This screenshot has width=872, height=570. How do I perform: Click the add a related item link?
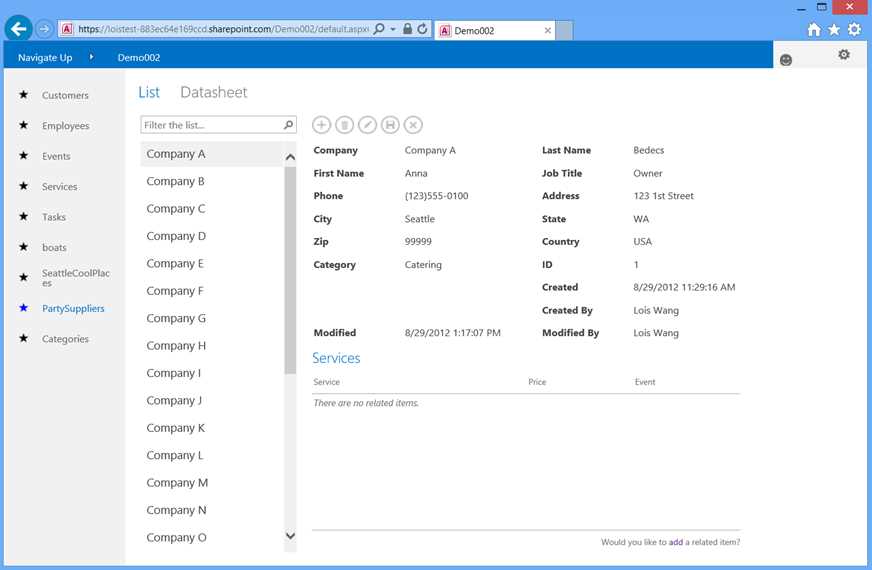[x=675, y=542]
